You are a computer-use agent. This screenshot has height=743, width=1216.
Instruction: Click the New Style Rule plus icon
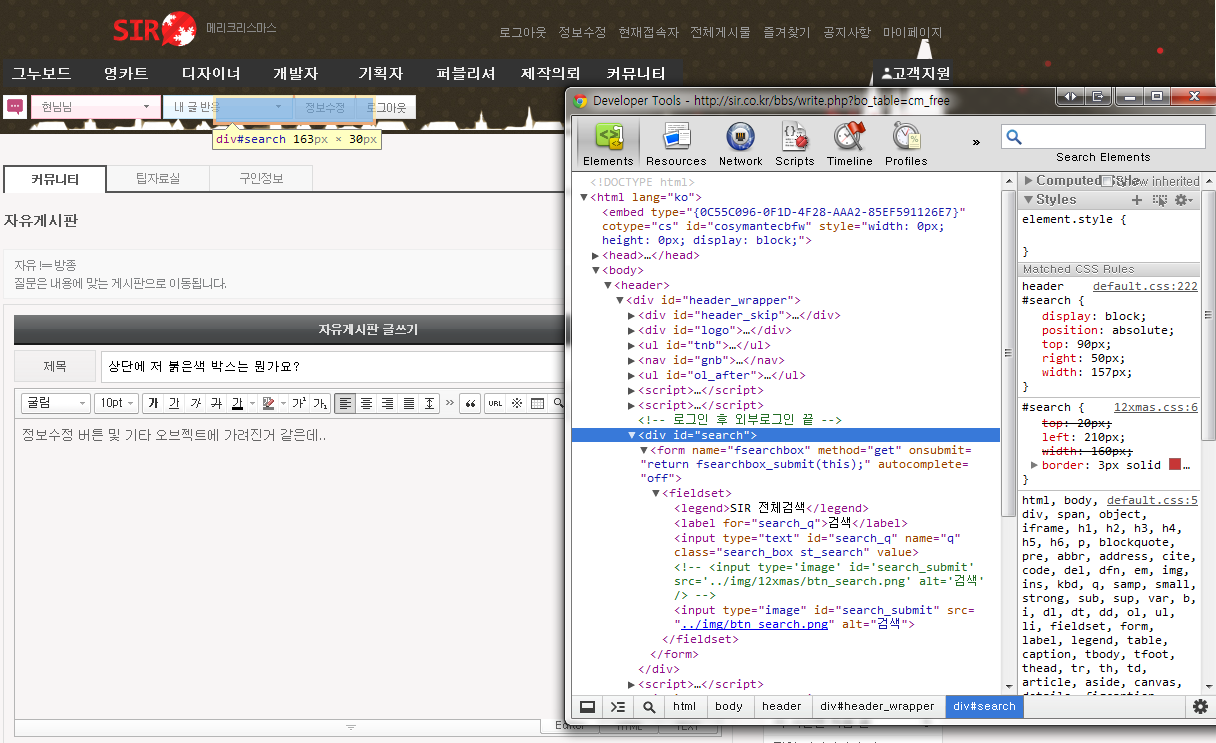coord(1136,200)
